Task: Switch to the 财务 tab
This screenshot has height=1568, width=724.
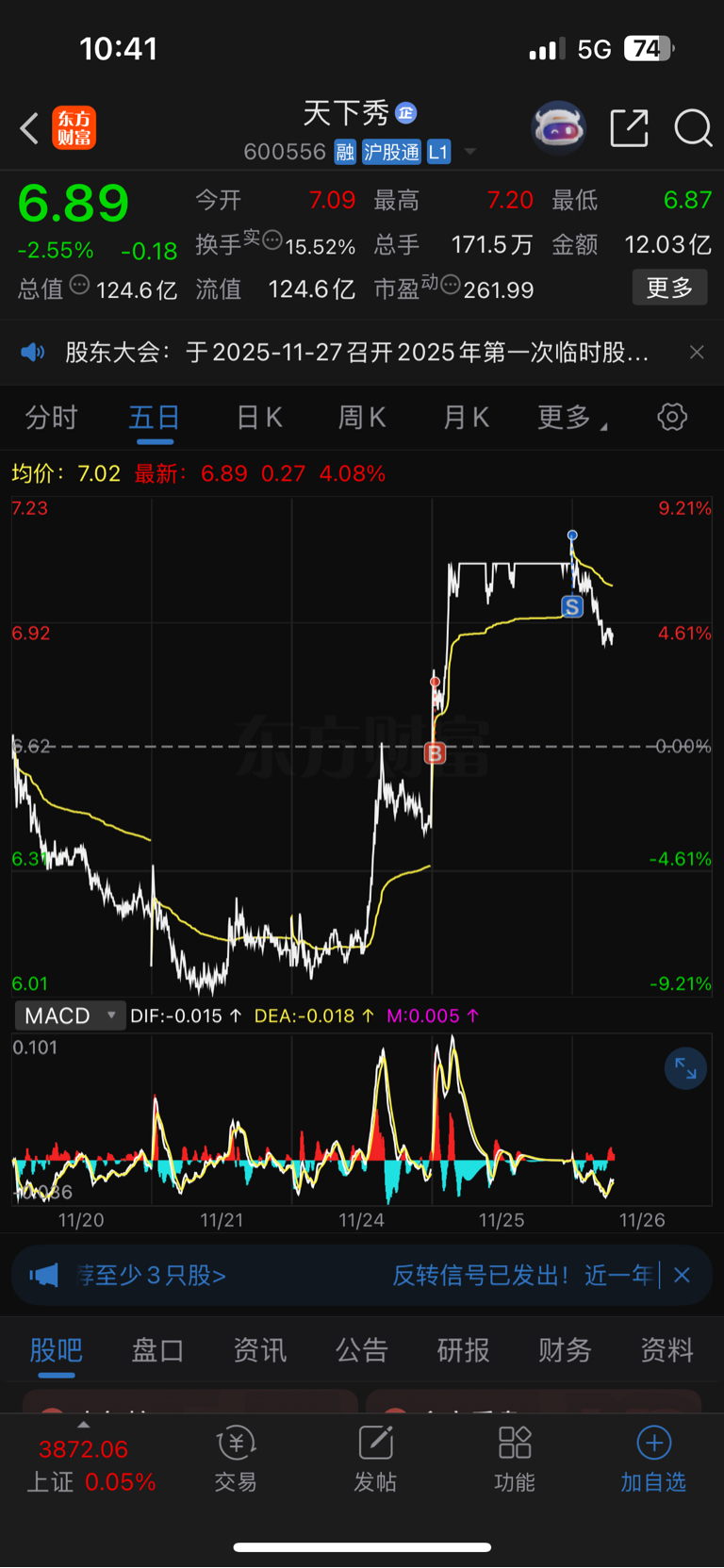Action: click(565, 1350)
